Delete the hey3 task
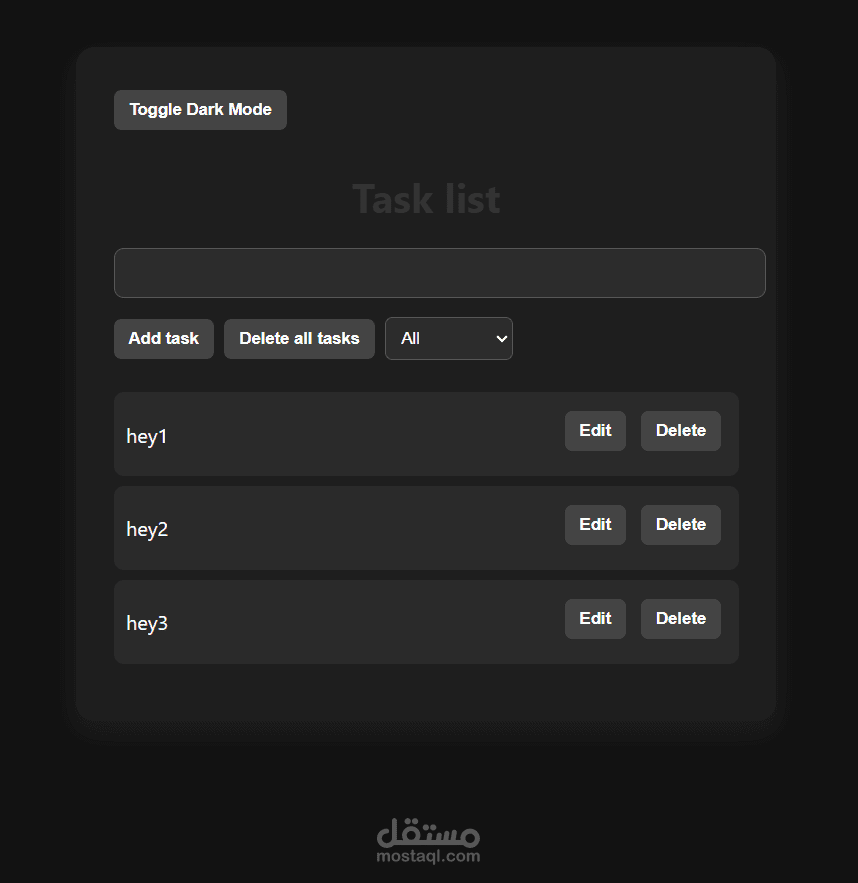This screenshot has width=858, height=883. (x=680, y=619)
